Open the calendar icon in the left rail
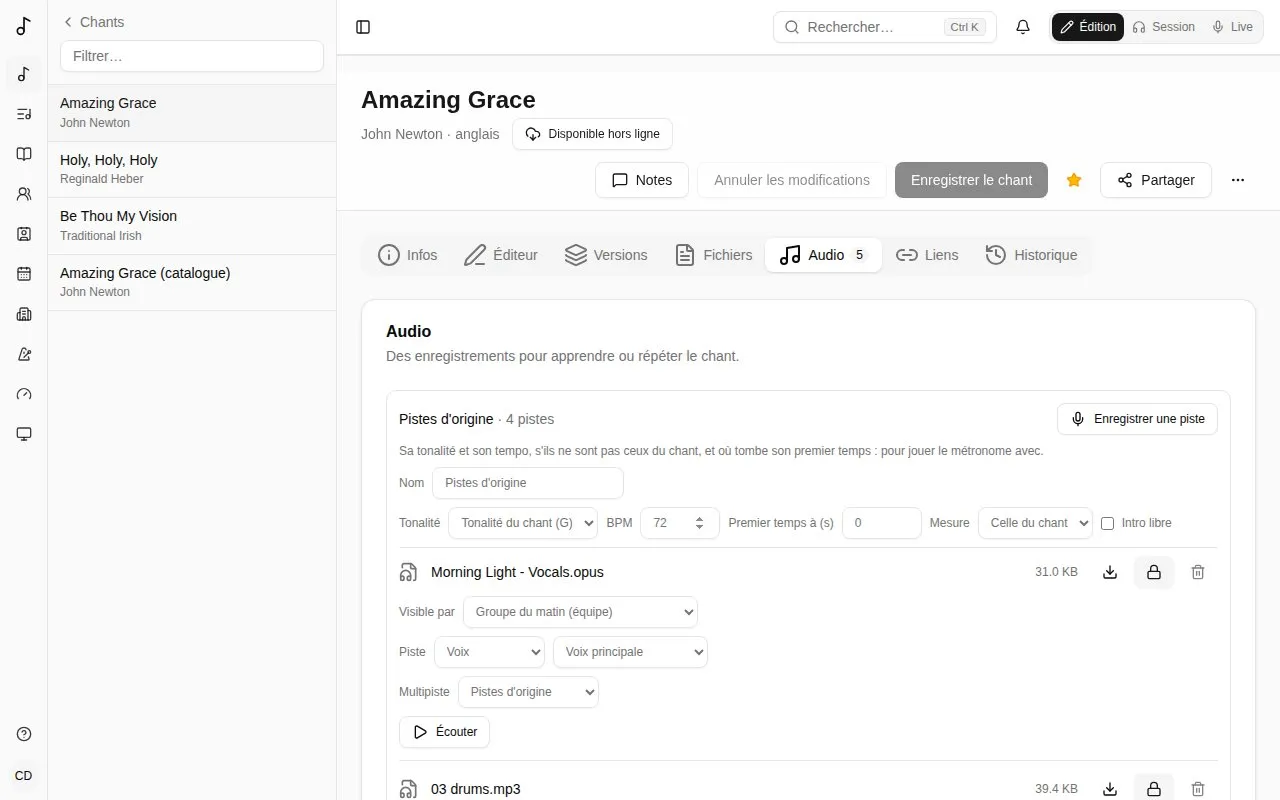The image size is (1280, 800). [24, 274]
